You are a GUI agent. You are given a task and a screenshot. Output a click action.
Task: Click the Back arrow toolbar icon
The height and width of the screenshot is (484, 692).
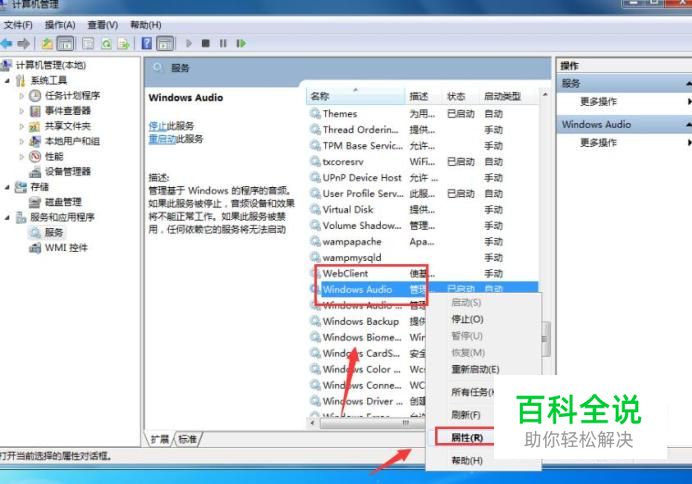point(7,43)
